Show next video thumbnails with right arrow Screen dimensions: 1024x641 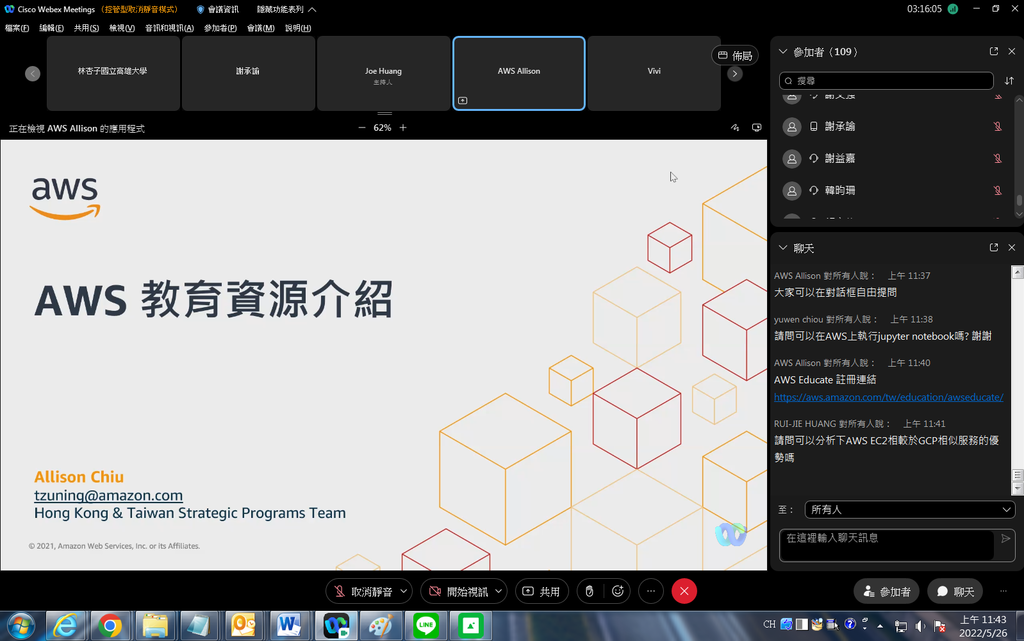point(735,74)
